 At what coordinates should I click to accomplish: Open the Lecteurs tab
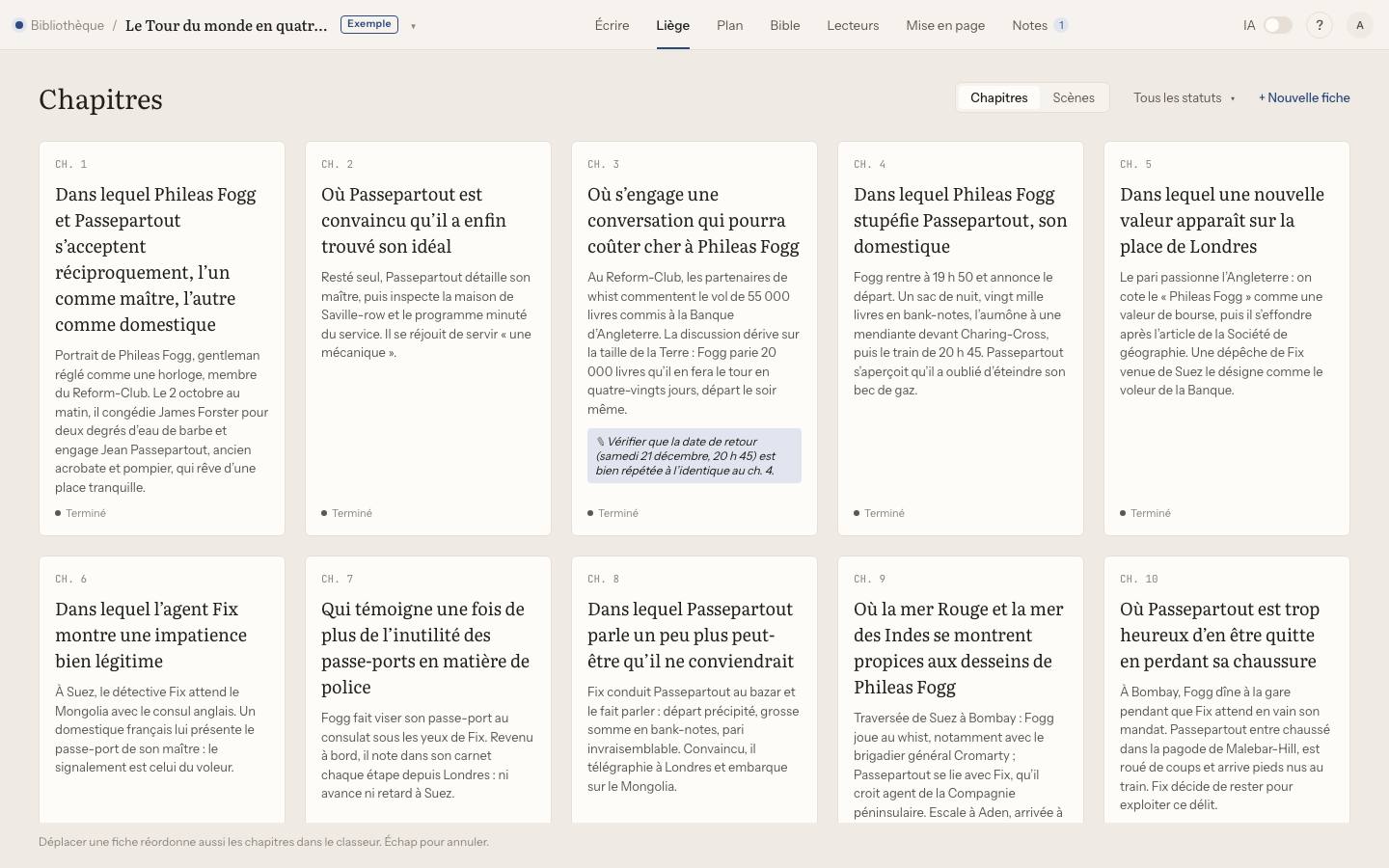(x=853, y=25)
